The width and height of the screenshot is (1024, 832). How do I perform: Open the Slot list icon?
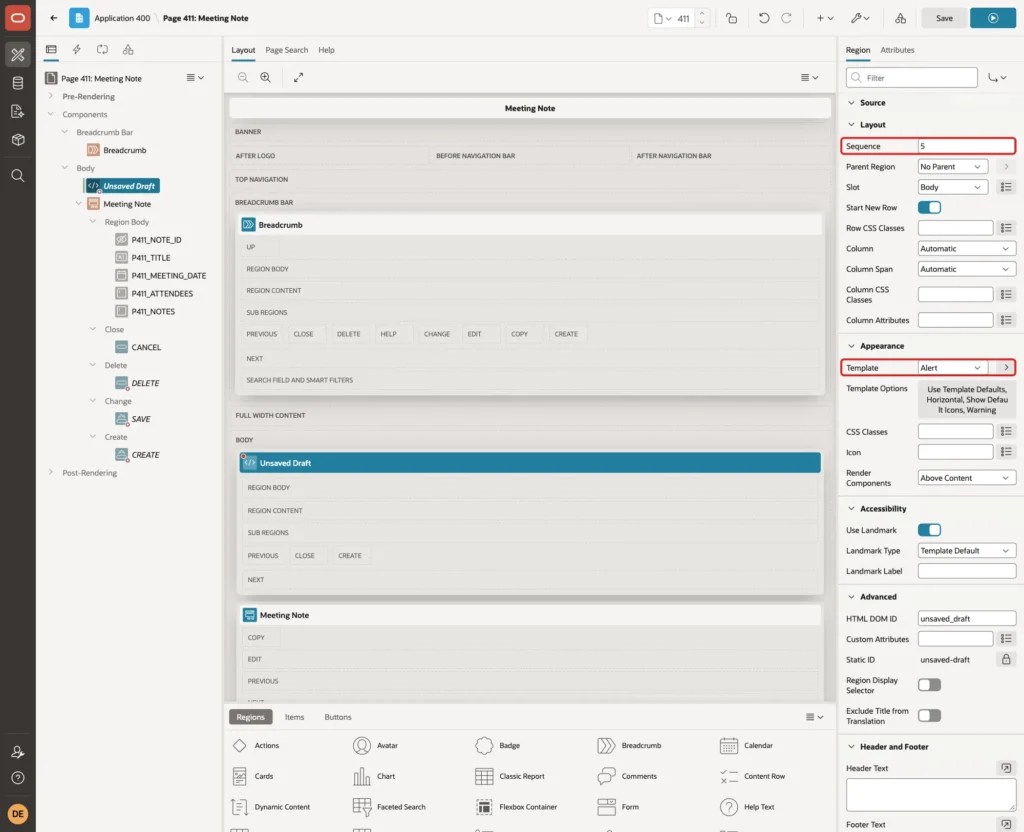coord(1006,187)
